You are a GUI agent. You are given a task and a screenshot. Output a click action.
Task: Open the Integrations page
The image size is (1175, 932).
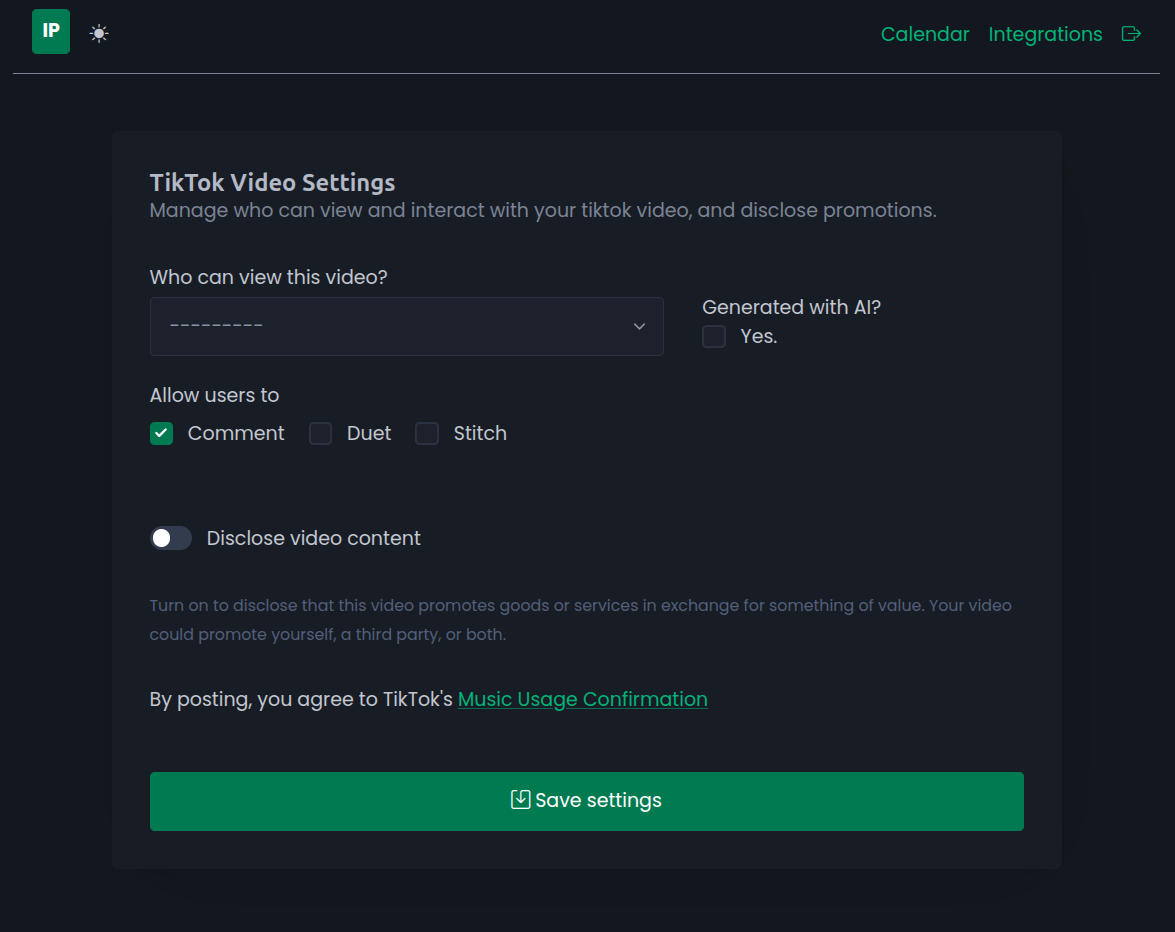[1045, 34]
